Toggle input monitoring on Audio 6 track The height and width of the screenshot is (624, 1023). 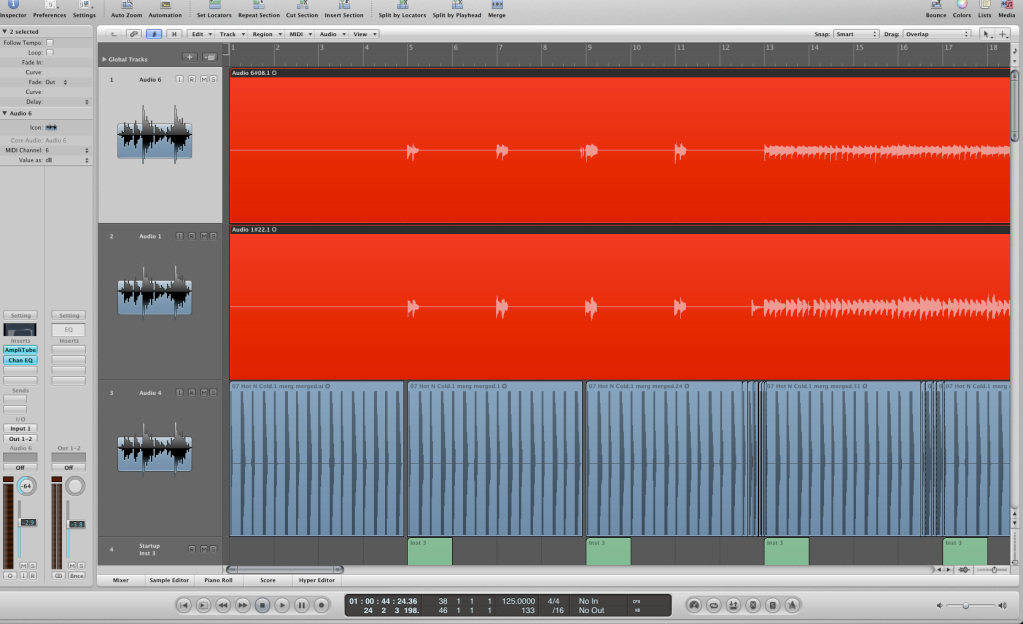[179, 79]
